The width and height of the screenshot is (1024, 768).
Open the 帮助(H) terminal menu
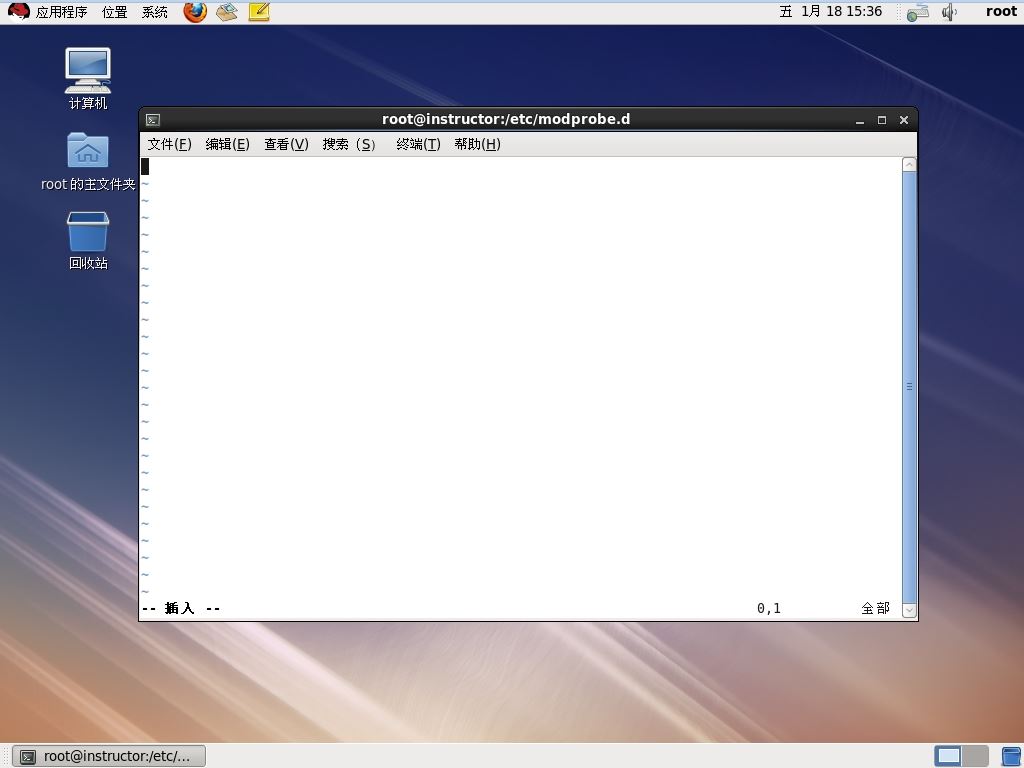(x=477, y=144)
